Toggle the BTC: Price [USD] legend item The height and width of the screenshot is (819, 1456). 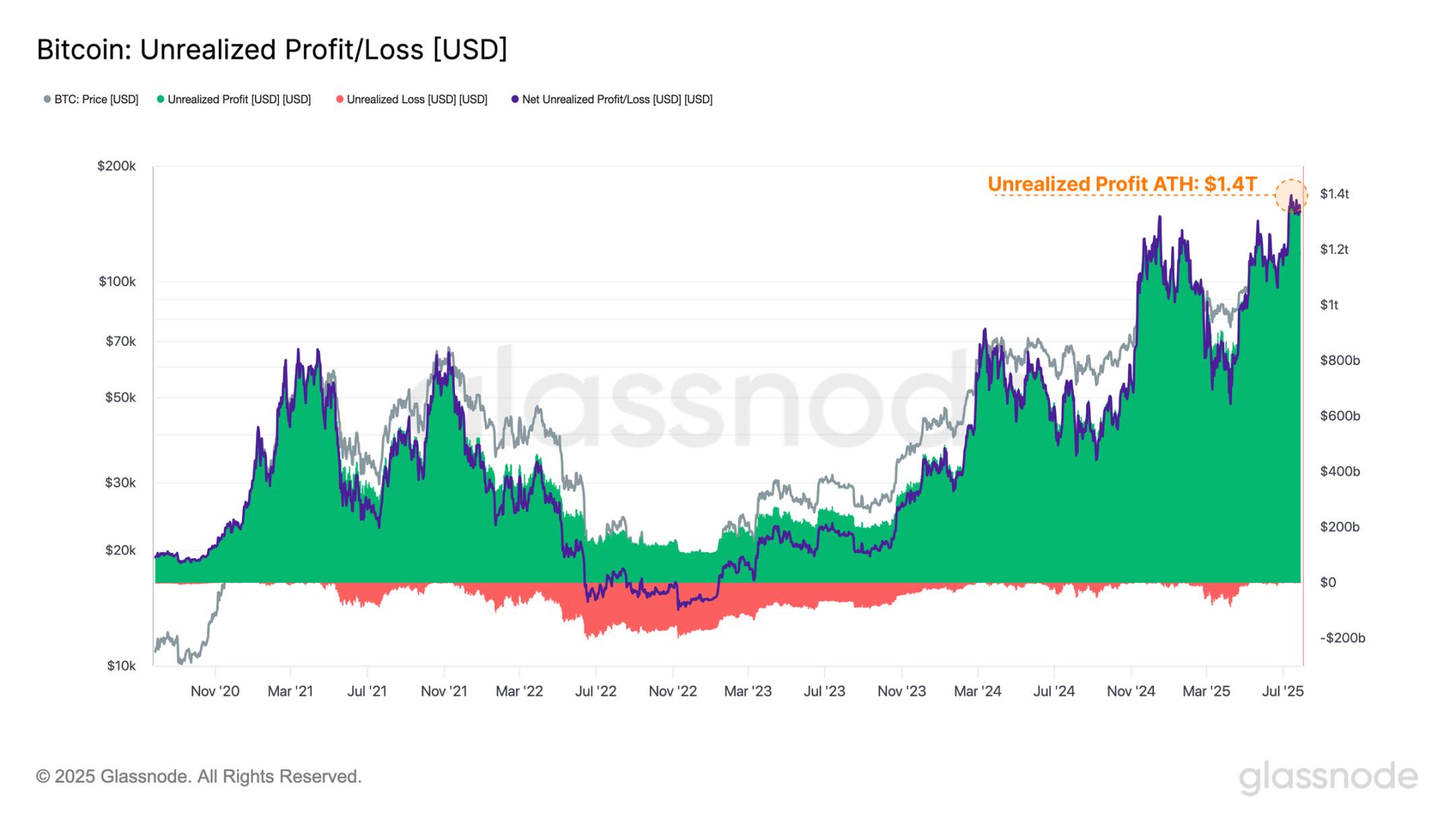pos(91,99)
